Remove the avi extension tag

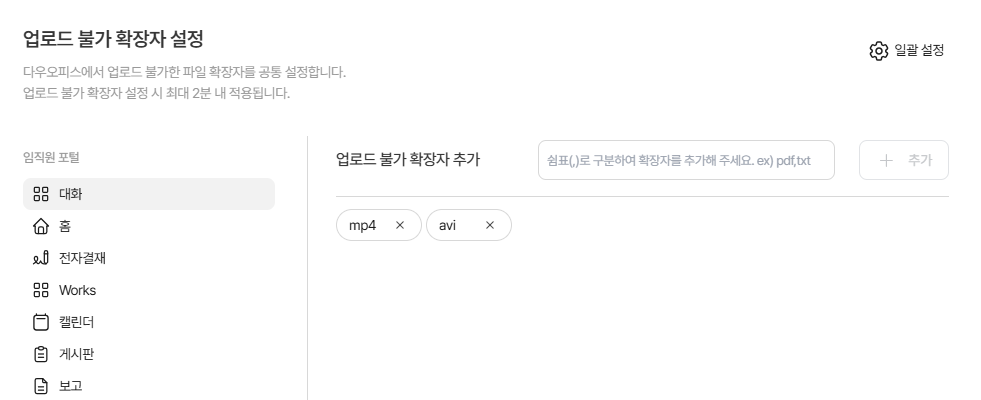pos(490,225)
